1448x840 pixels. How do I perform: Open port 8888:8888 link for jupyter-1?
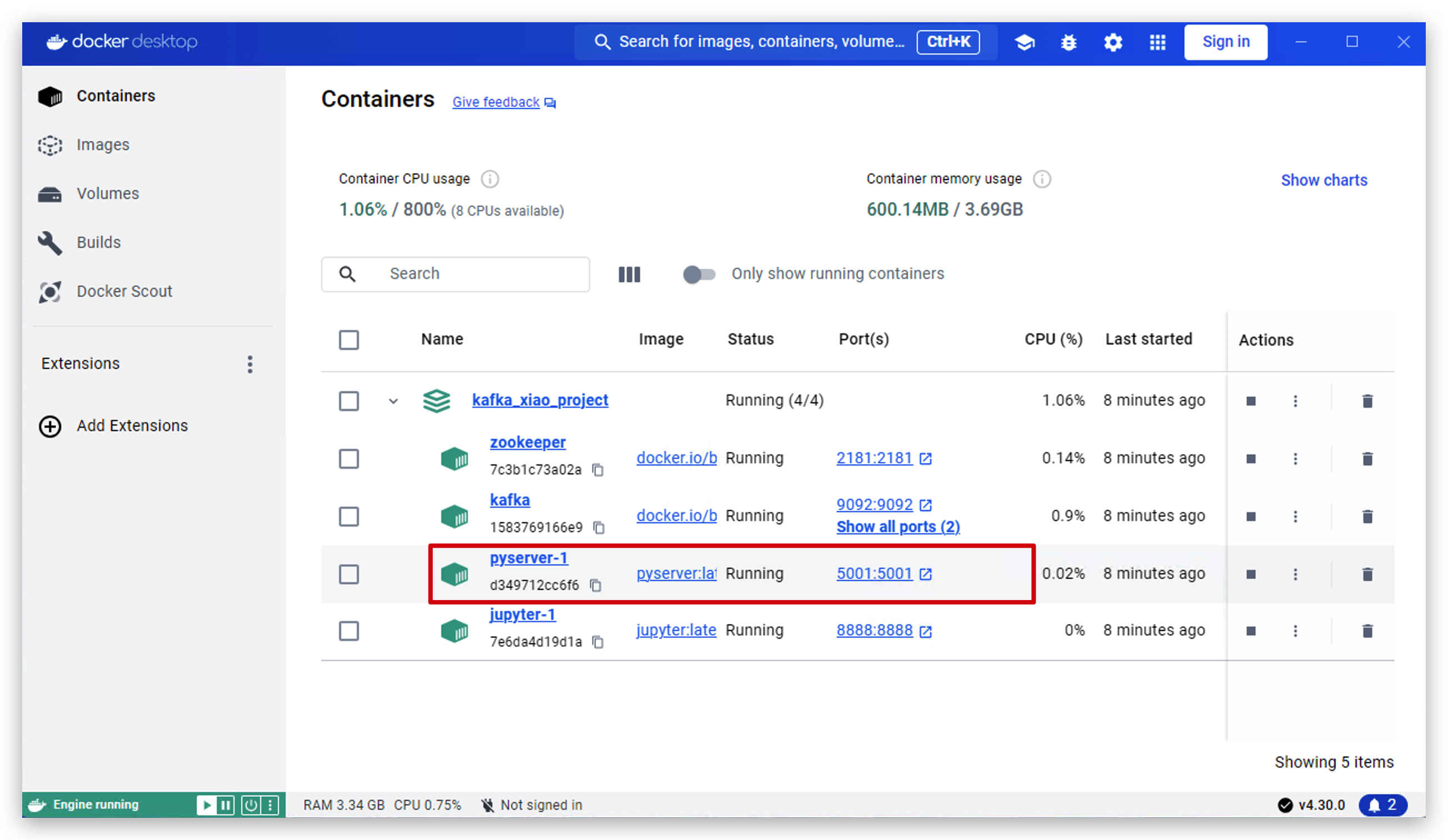point(875,631)
